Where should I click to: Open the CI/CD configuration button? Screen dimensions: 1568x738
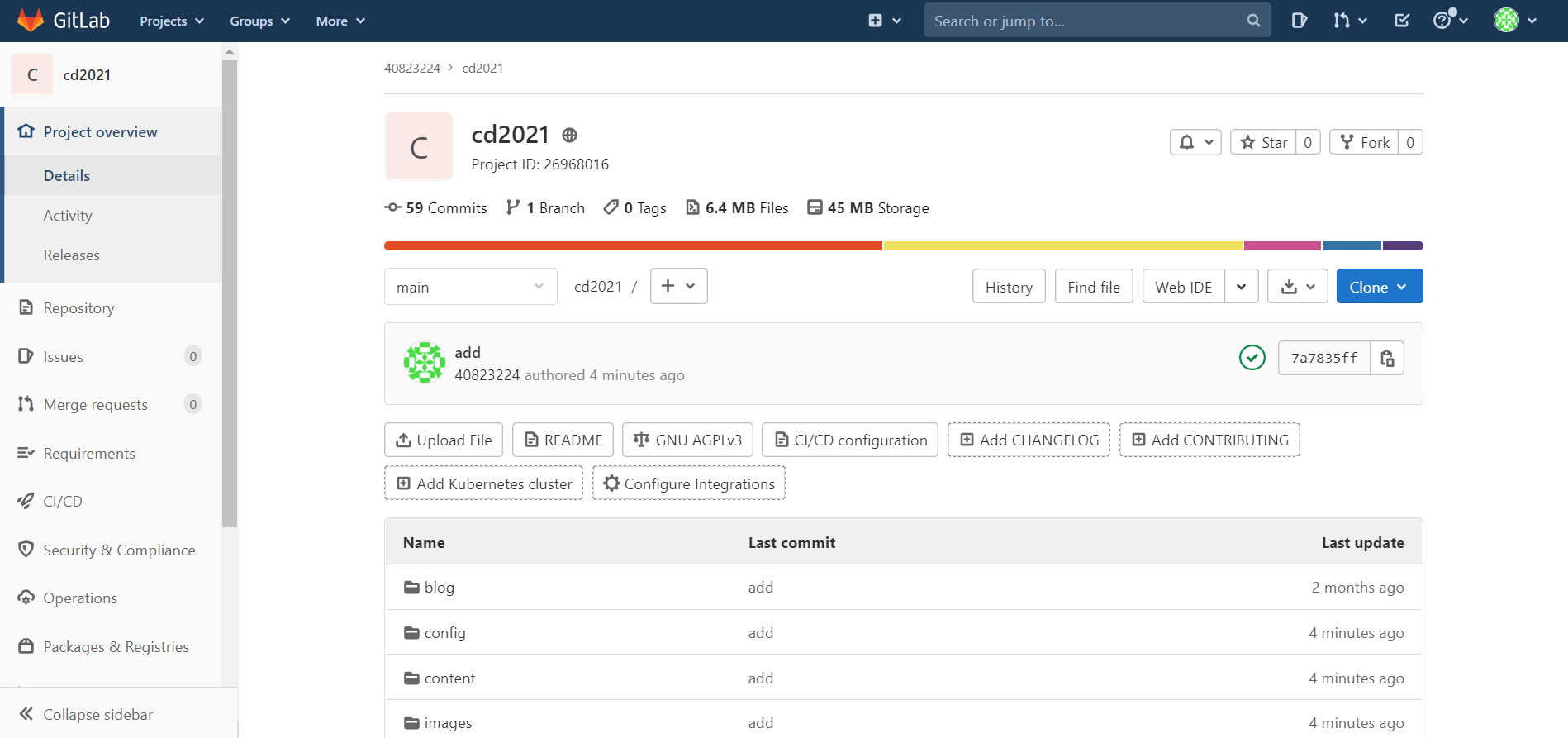(x=850, y=440)
